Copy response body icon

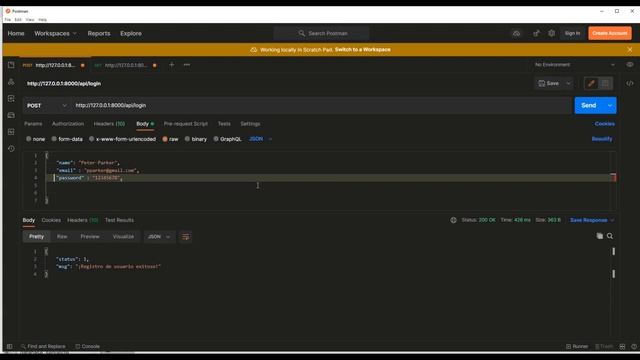coord(600,236)
